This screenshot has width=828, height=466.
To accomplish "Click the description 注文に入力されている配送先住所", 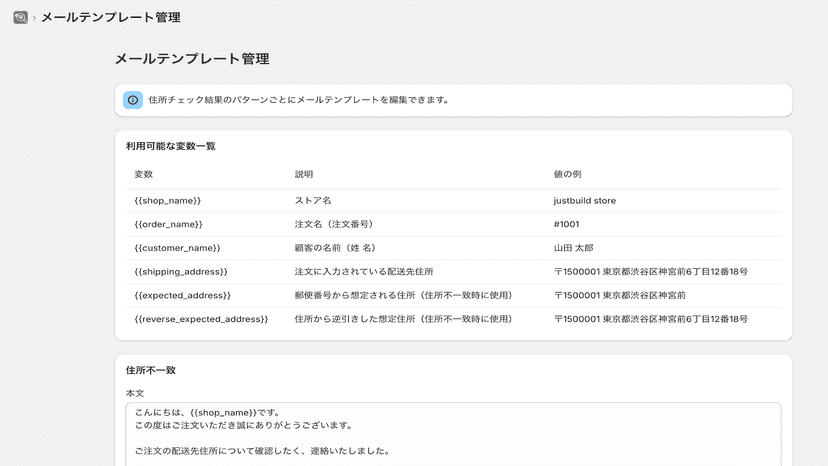I will 364,272.
